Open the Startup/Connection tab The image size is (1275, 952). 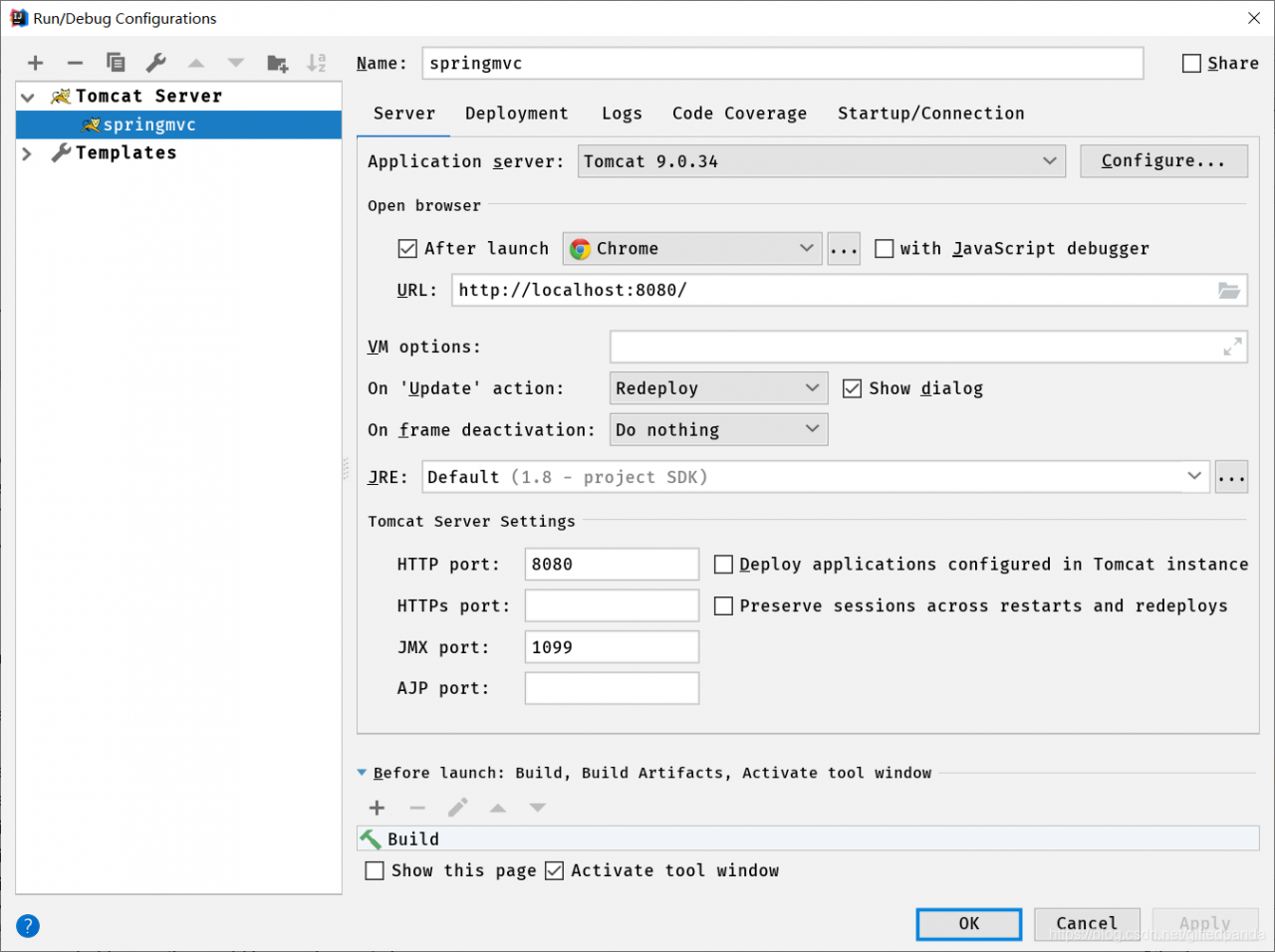(930, 114)
